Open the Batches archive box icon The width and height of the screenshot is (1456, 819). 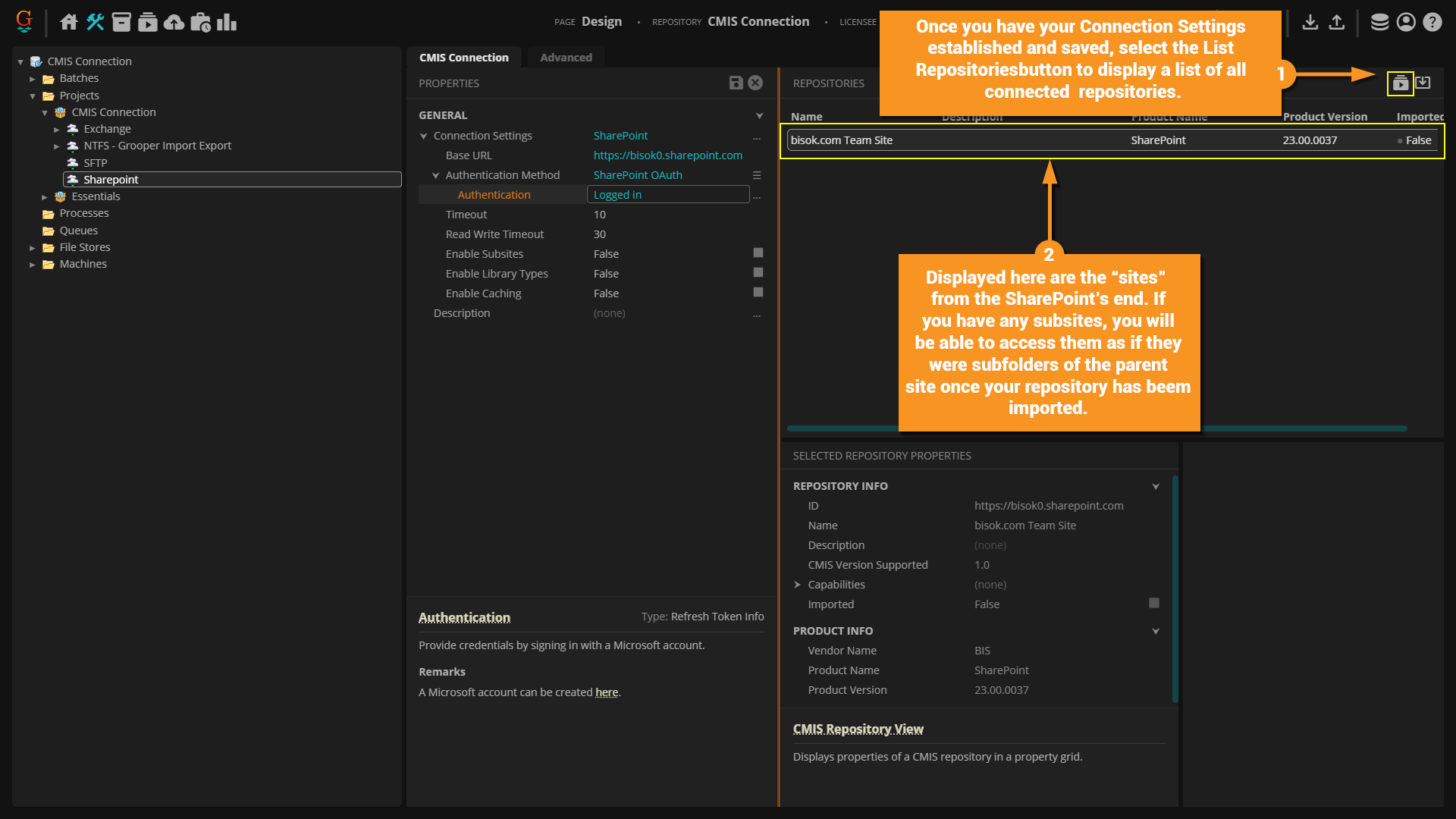121,22
